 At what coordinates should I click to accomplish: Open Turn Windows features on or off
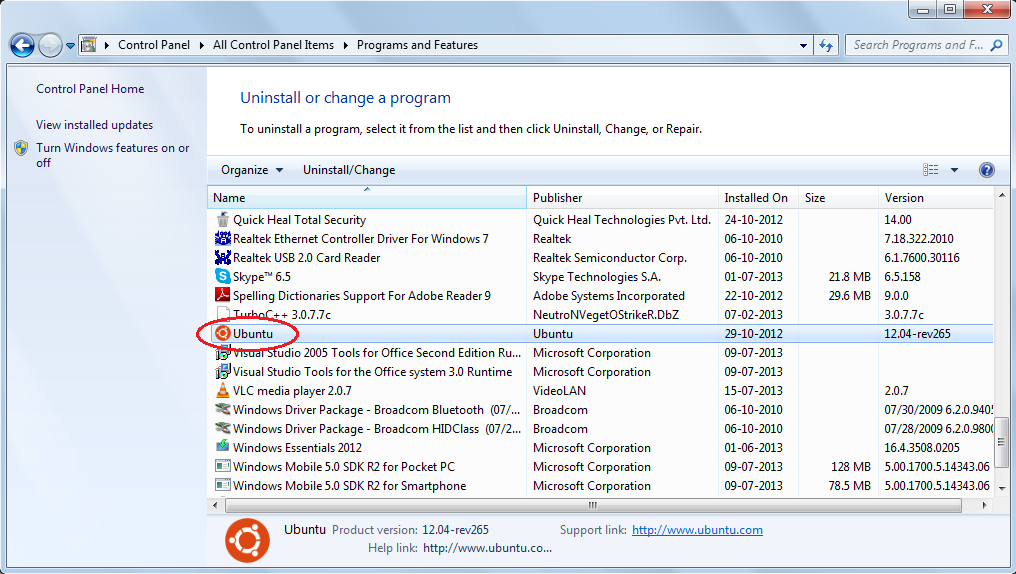point(113,155)
